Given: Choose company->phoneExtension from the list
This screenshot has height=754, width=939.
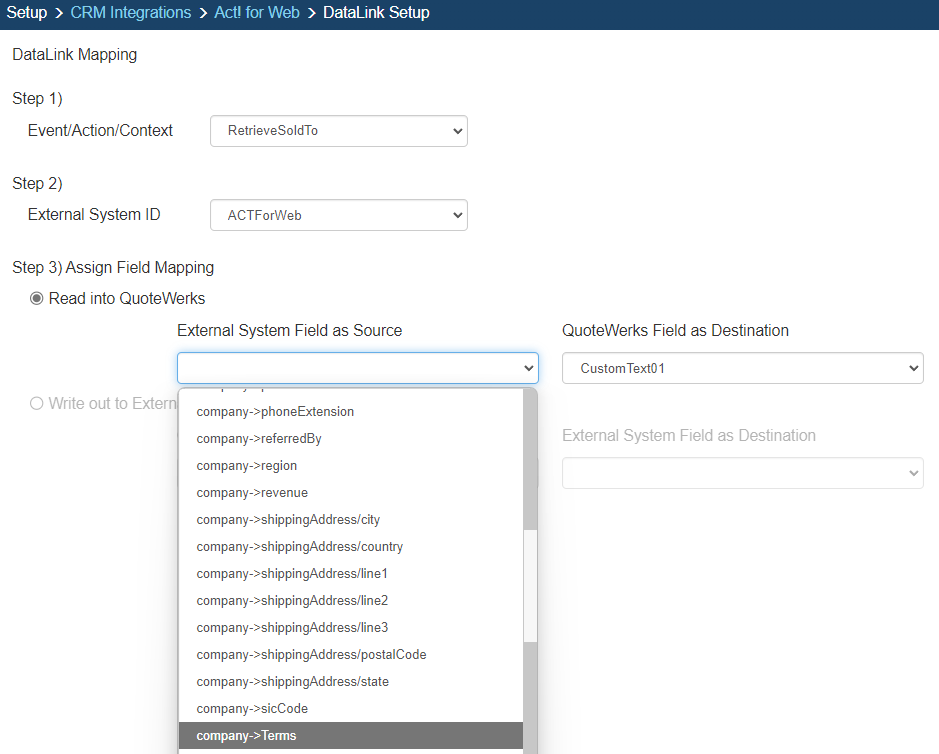Looking at the screenshot, I should [x=275, y=412].
